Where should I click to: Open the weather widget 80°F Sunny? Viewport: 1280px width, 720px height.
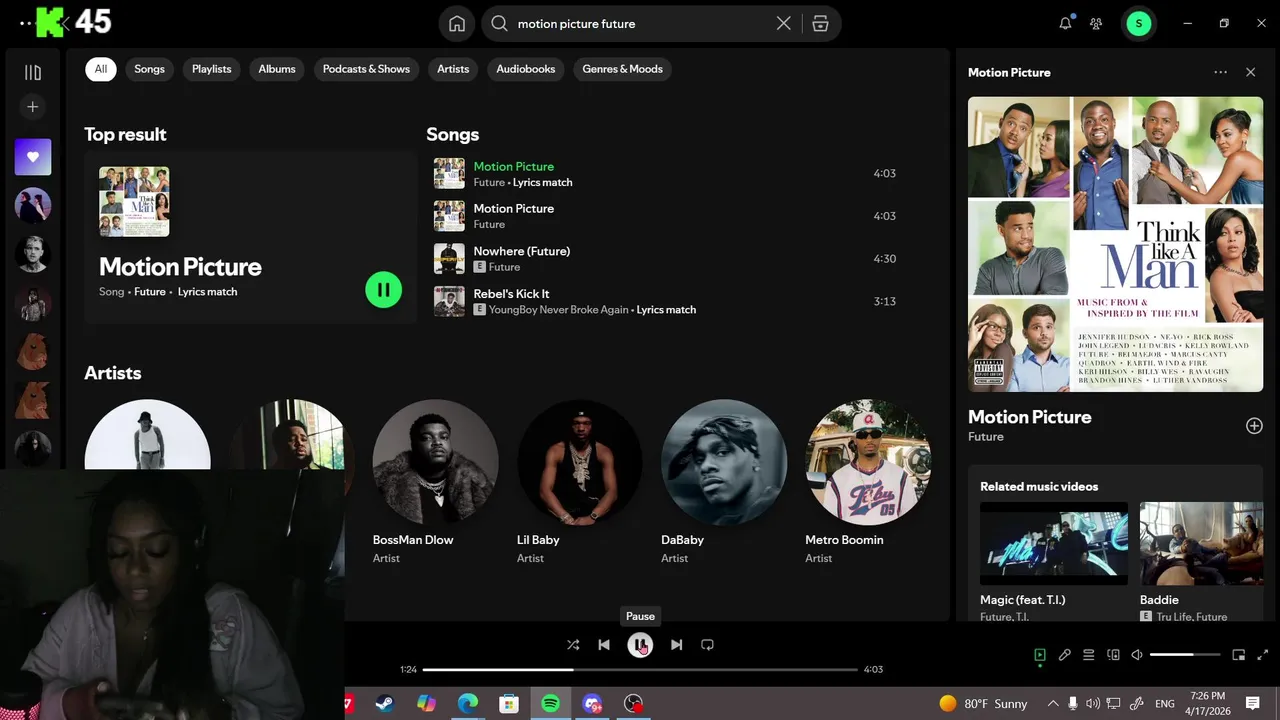click(984, 704)
